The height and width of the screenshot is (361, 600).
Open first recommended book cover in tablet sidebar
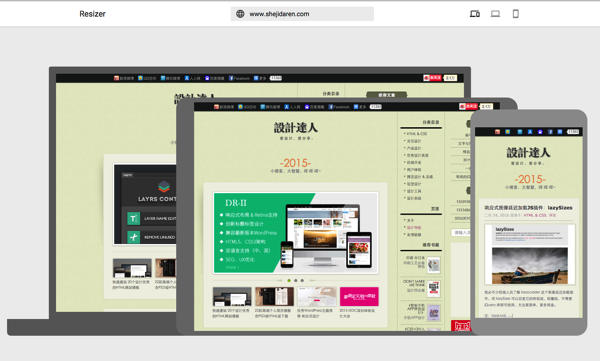click(x=434, y=265)
